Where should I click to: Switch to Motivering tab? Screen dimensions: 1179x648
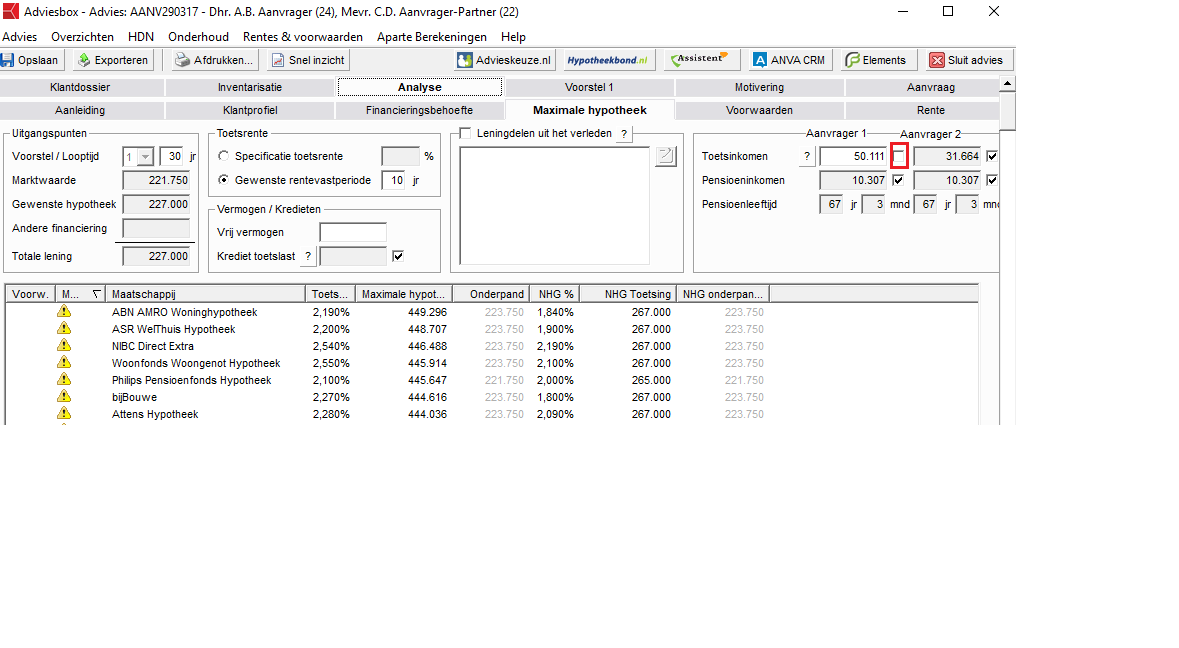(759, 87)
